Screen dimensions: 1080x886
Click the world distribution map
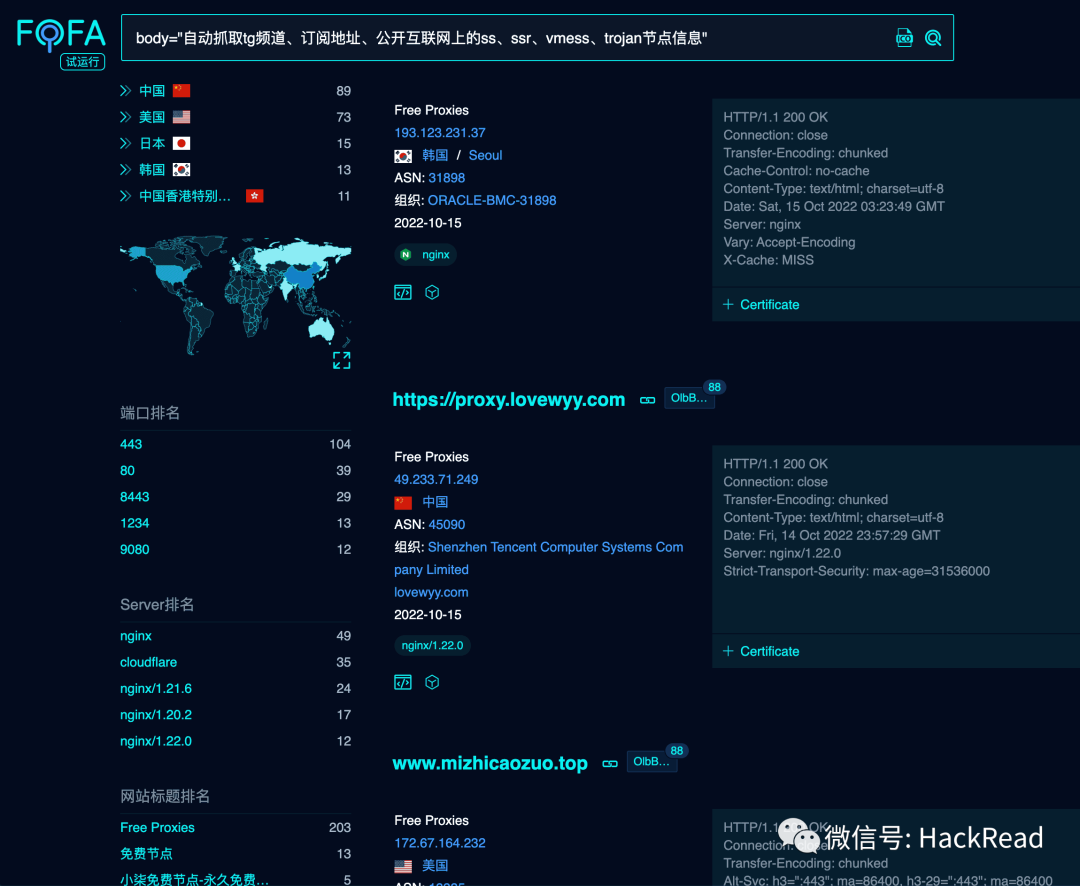(x=236, y=295)
